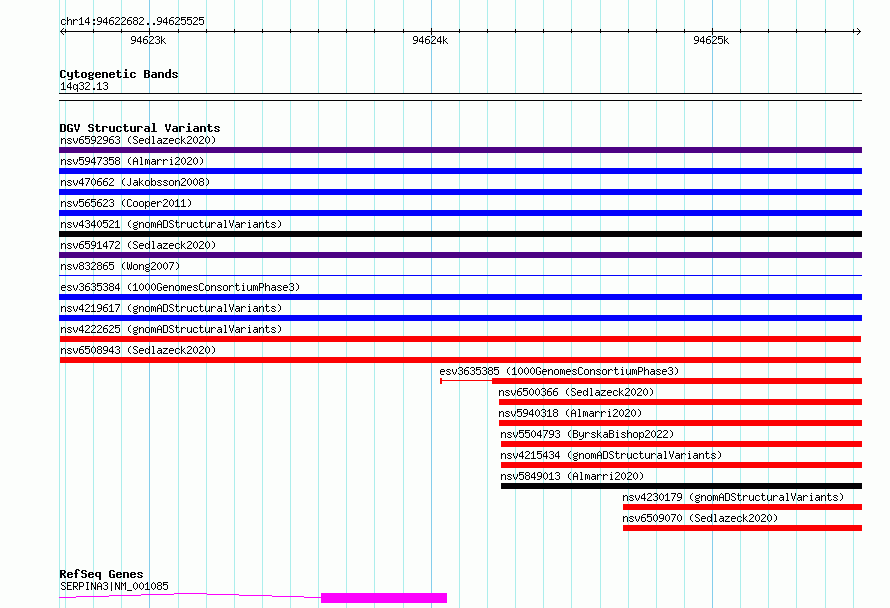Click the red bar under nsv4215434
The image size is (890, 608).
681,465
